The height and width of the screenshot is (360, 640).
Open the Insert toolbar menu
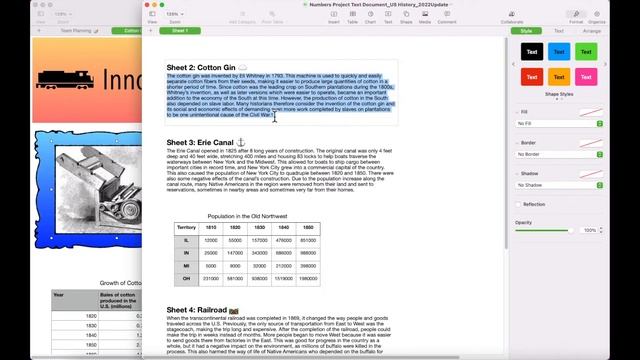[334, 14]
